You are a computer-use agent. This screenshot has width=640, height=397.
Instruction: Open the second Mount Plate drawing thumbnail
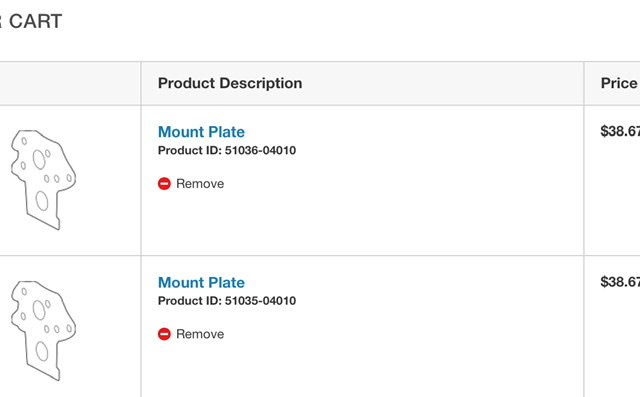[x=43, y=330]
